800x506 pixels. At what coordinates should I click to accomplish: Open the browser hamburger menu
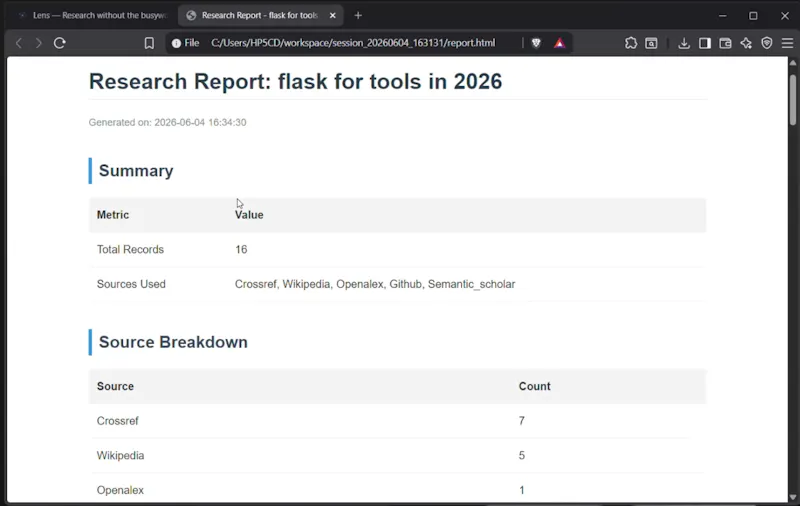(787, 43)
